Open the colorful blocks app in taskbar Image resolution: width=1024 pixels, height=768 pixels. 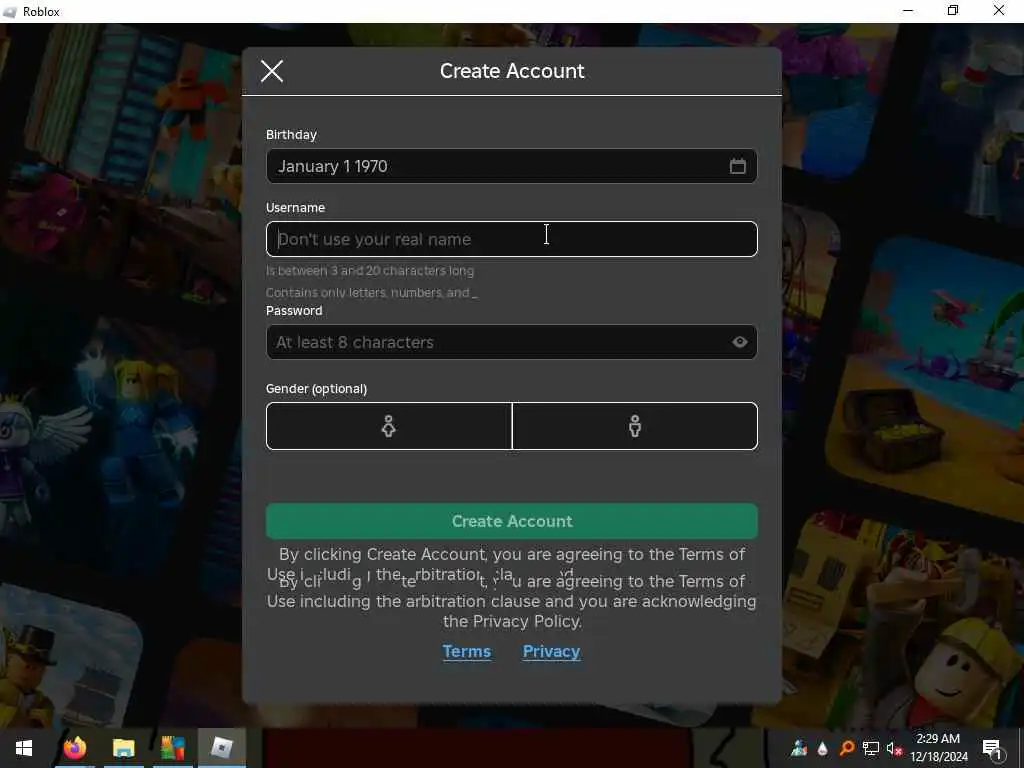pyautogui.click(x=172, y=748)
